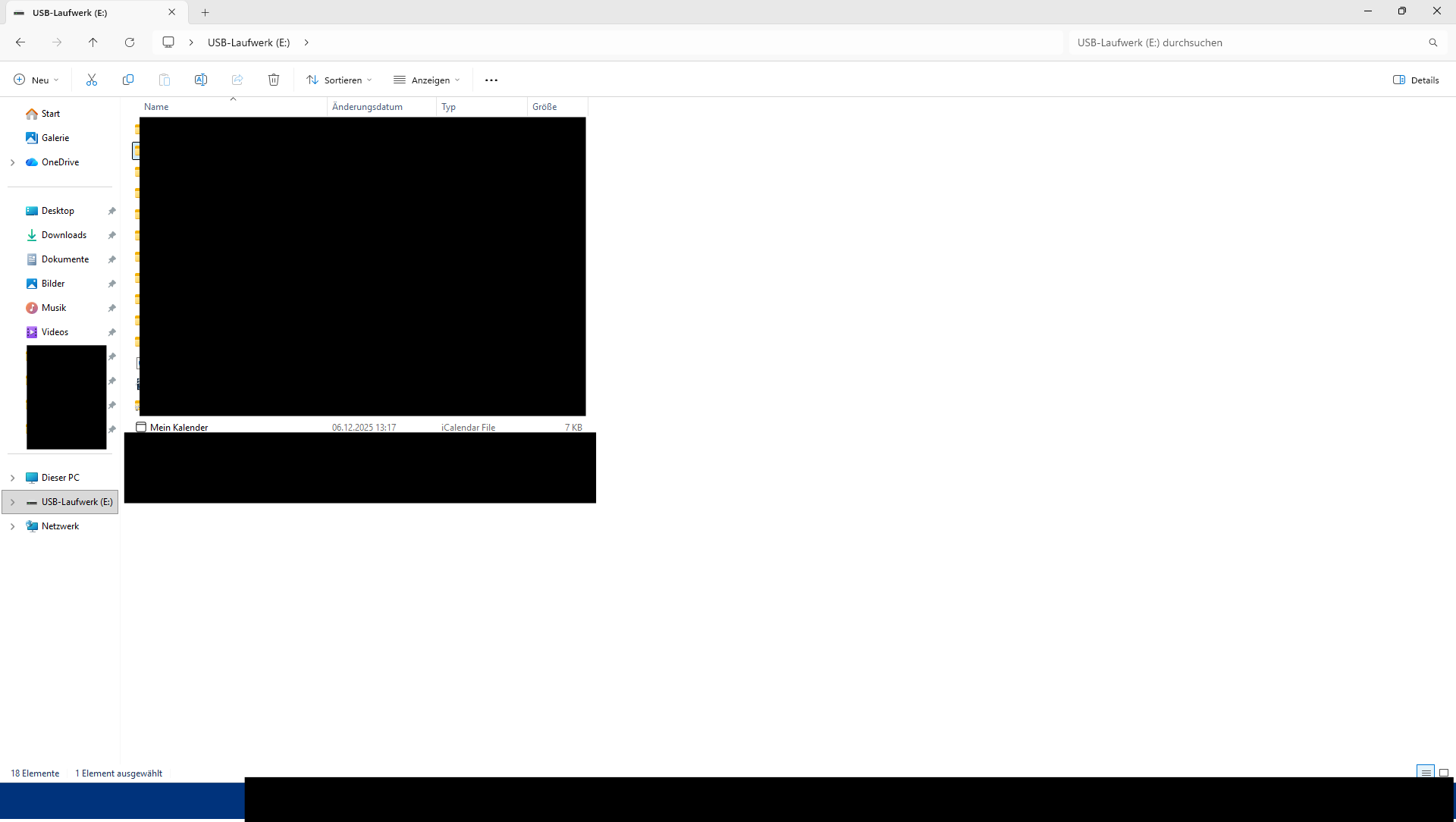Open the Sortieren dropdown
This screenshot has height=822, width=1456.
[x=339, y=80]
